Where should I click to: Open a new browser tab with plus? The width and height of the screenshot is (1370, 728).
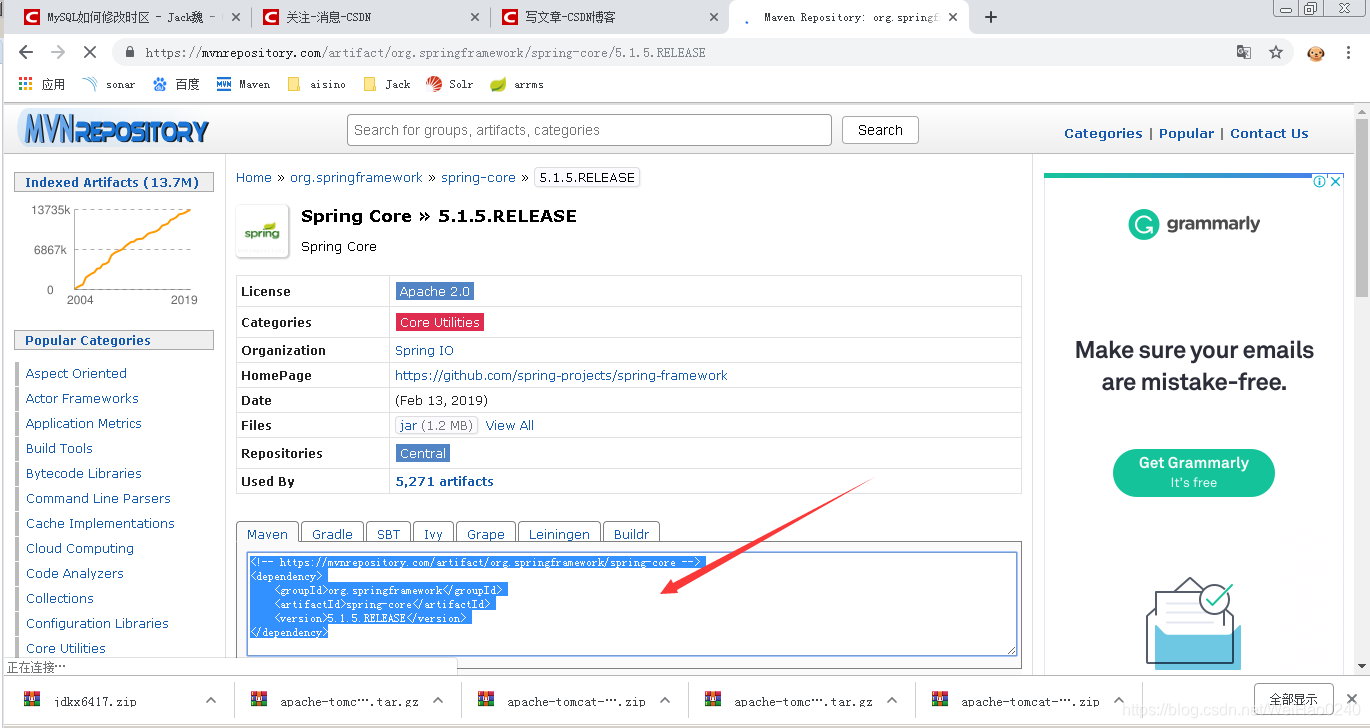coord(991,17)
